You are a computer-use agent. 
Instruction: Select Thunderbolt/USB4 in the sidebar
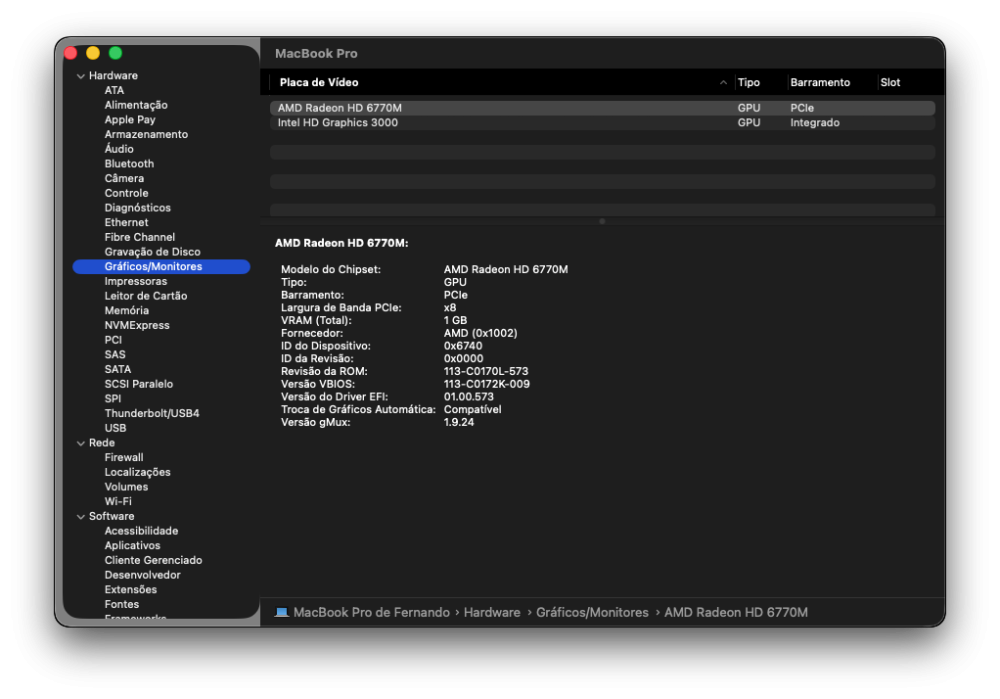(x=152, y=413)
